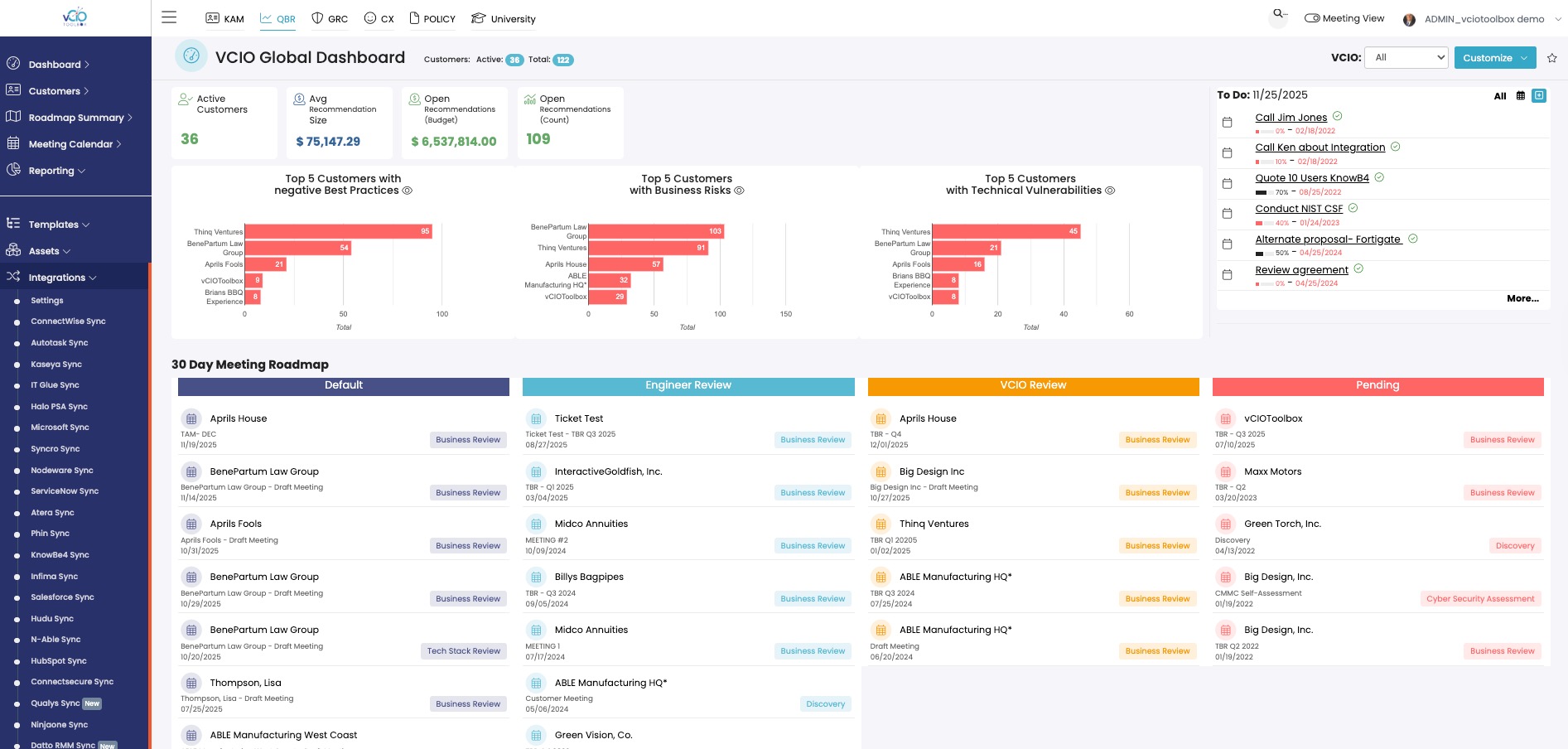Click calendar icon next to Maxx Motors
Screen dimensions: 1568x749
pyautogui.click(x=1226, y=471)
